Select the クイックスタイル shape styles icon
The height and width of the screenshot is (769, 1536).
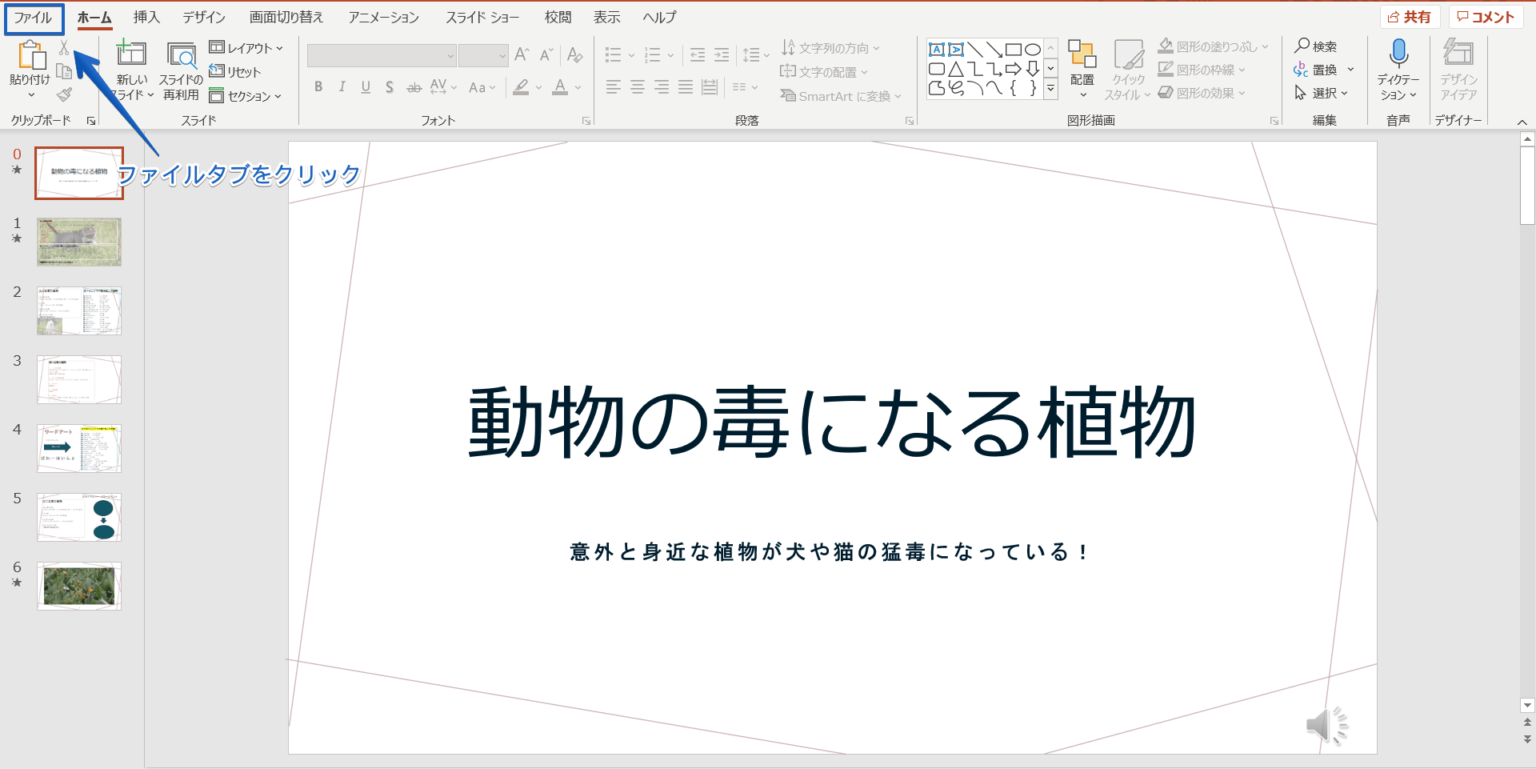click(1128, 68)
